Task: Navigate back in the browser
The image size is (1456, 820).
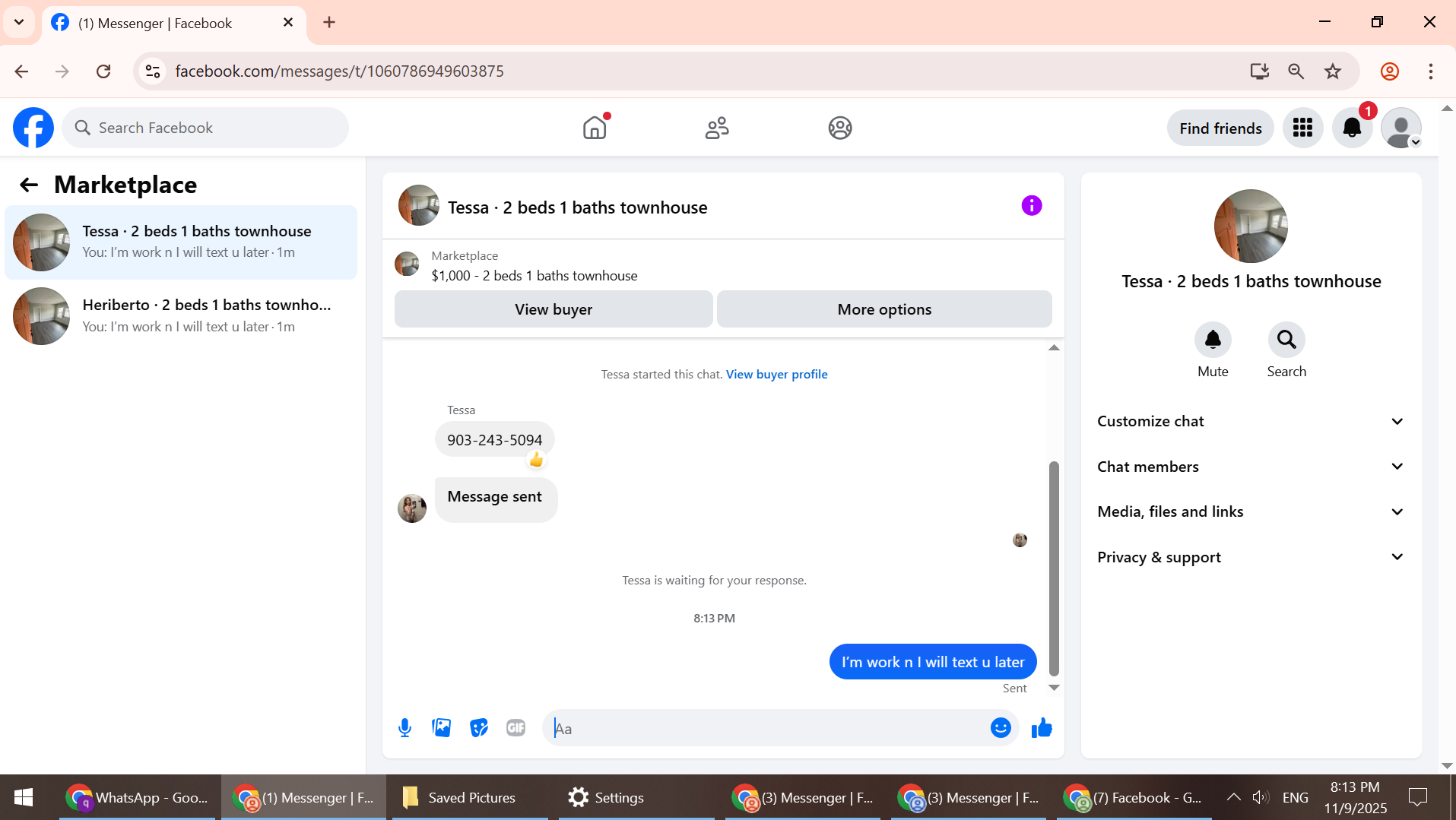Action: coord(21,71)
